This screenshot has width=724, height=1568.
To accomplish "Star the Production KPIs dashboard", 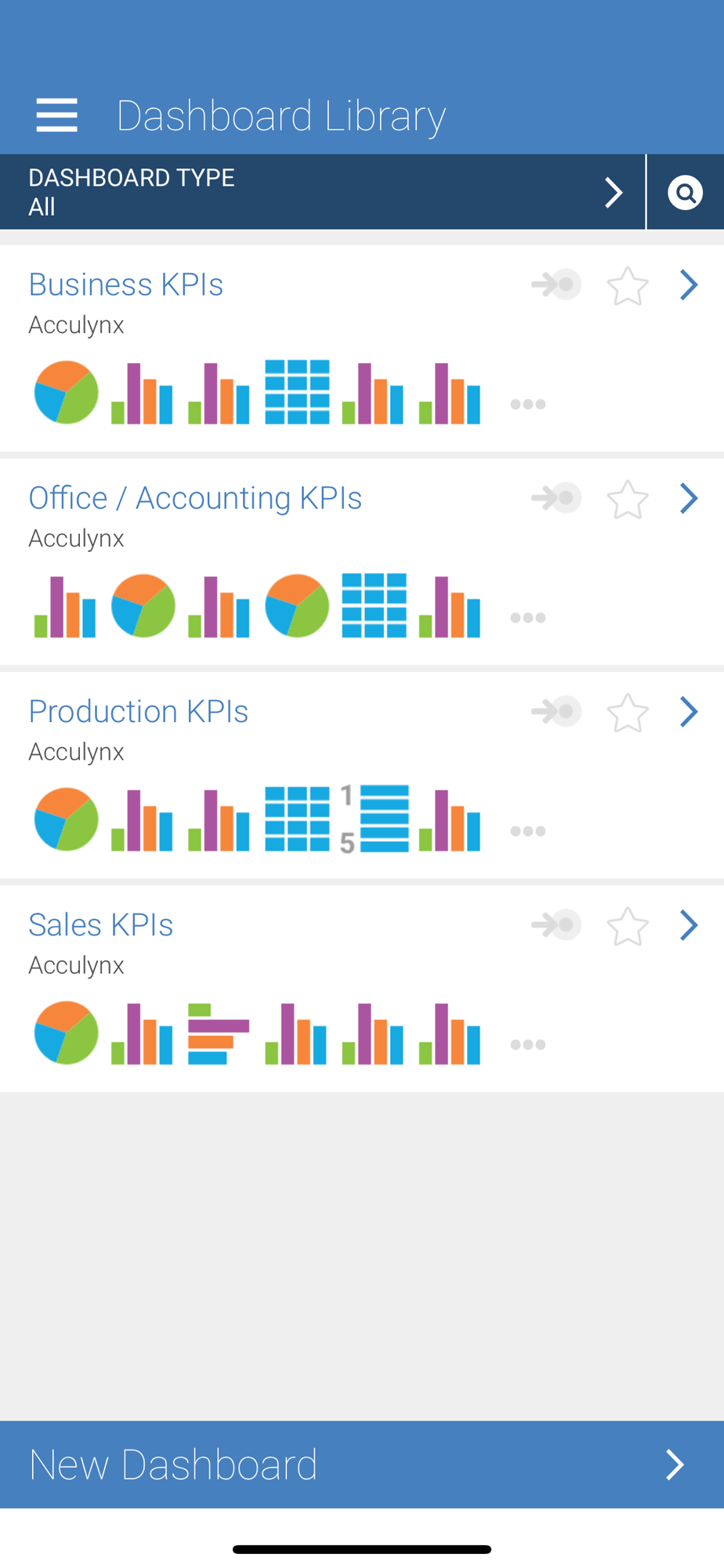I will 628,713.
